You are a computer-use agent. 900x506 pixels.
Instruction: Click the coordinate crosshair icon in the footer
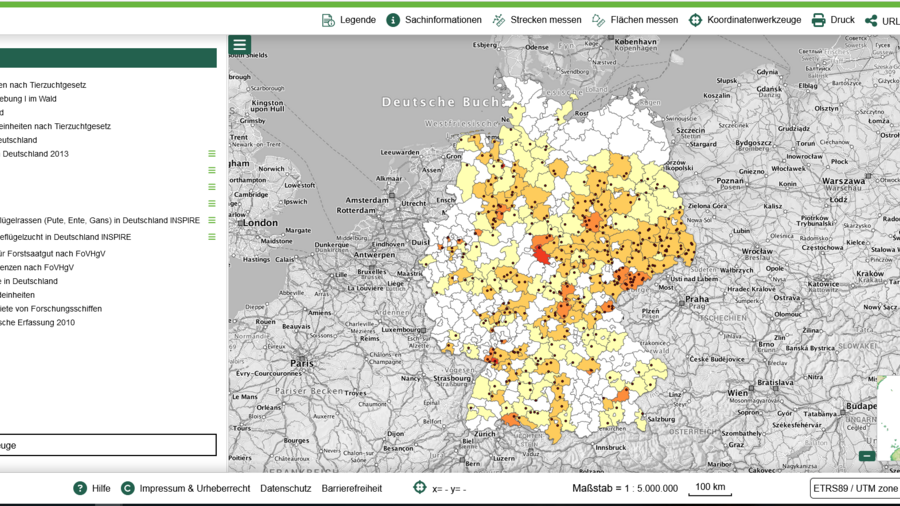[x=420, y=488]
